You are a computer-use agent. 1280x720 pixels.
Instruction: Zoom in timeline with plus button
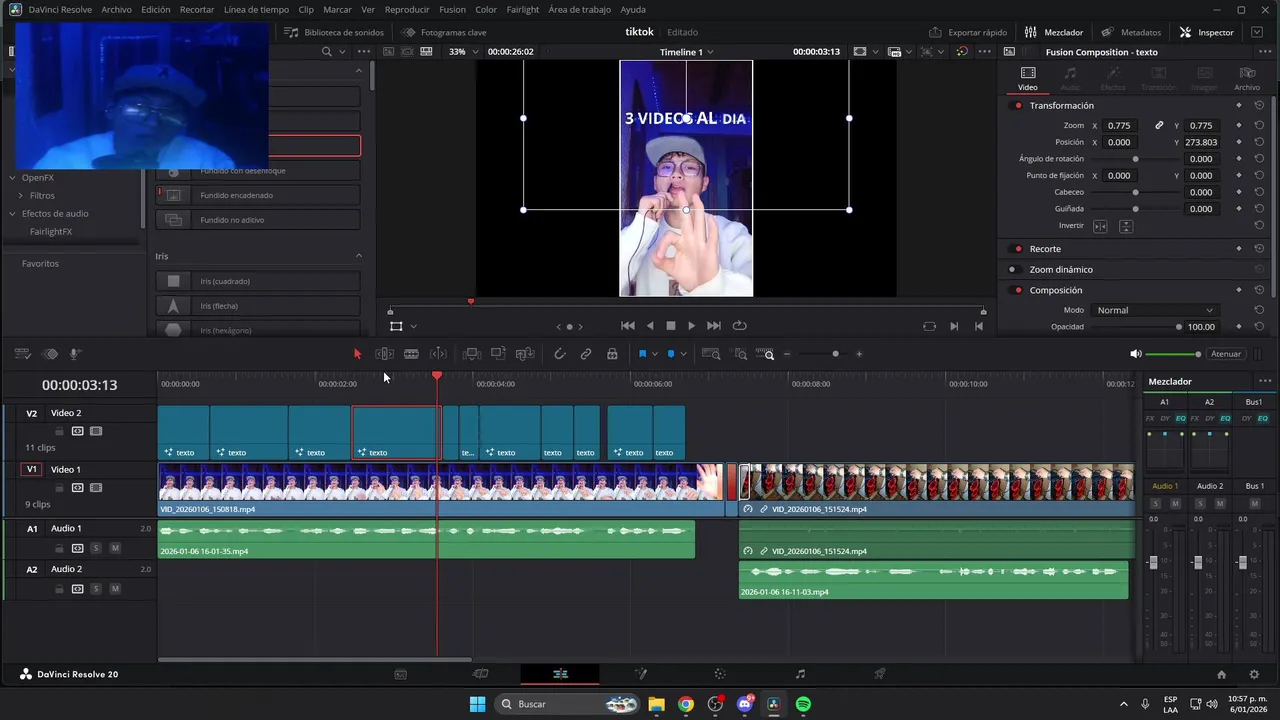[859, 354]
